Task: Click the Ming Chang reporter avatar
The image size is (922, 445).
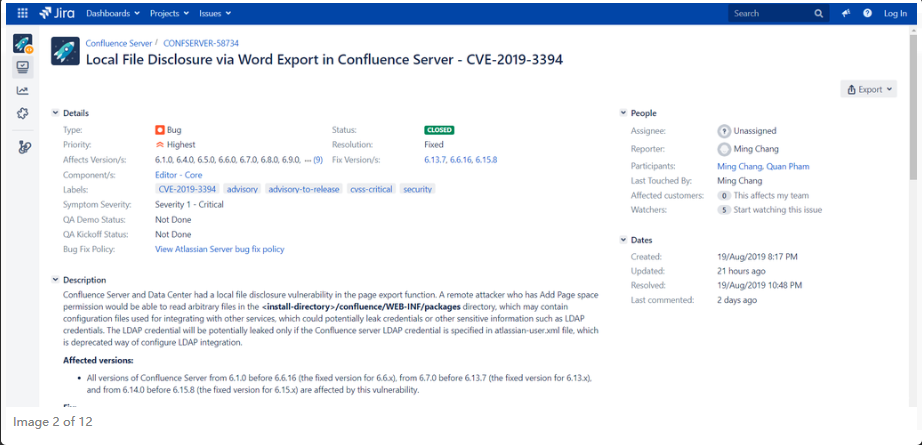Action: [x=724, y=149]
